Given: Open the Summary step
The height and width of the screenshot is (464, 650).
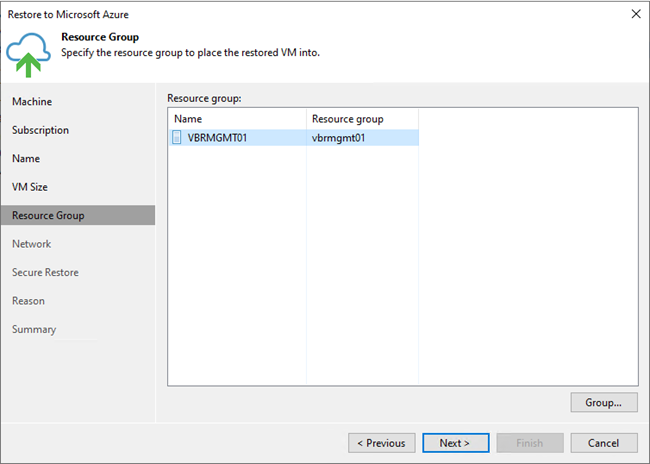Looking at the screenshot, I should click(34, 329).
